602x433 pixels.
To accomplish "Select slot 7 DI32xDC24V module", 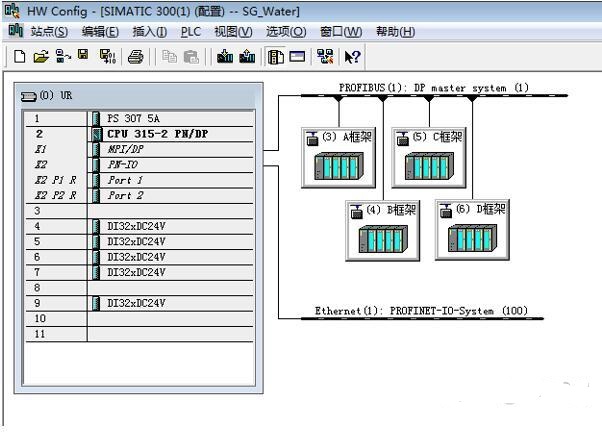I will coord(139,272).
